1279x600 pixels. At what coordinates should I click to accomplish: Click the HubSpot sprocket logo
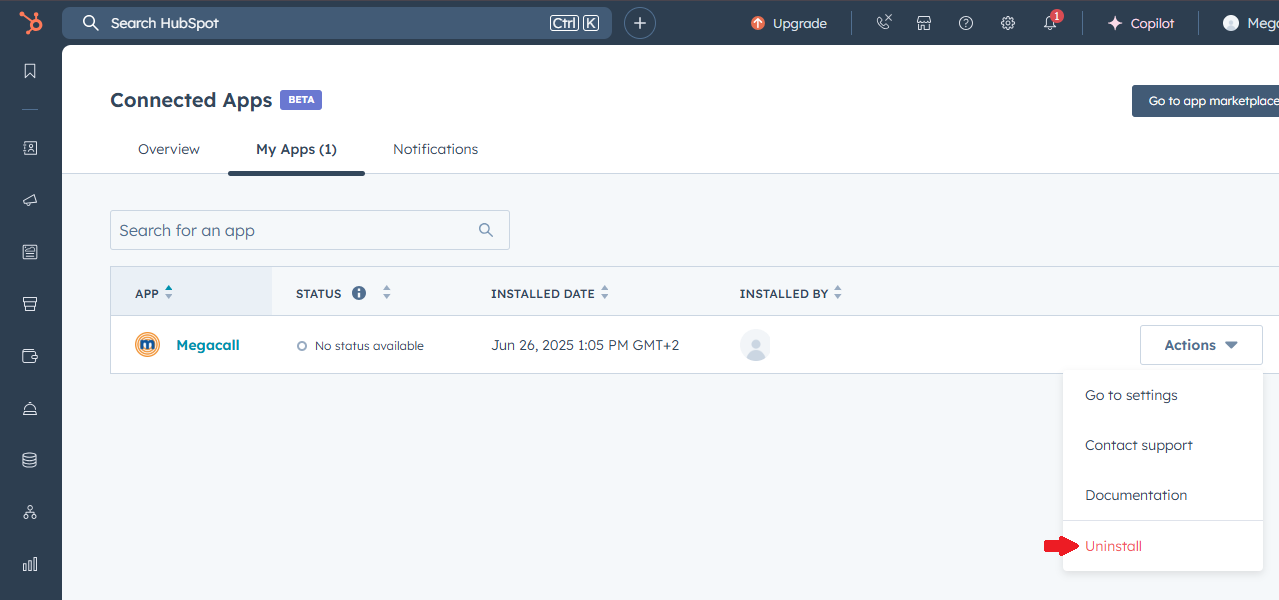pyautogui.click(x=30, y=22)
